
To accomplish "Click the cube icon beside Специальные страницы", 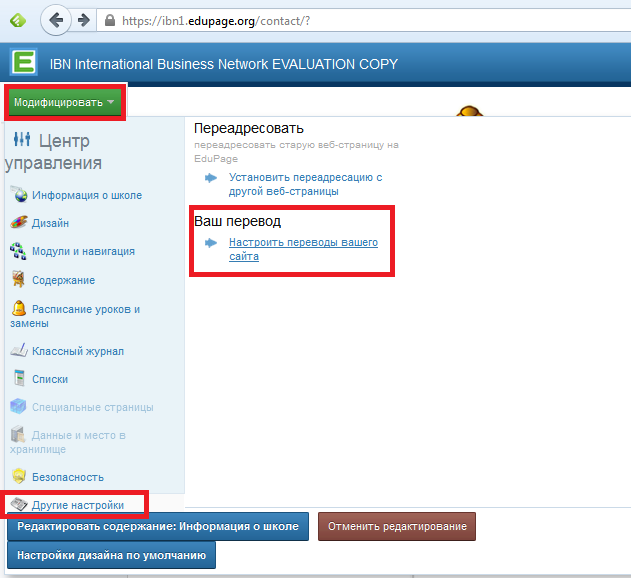I will click(18, 407).
